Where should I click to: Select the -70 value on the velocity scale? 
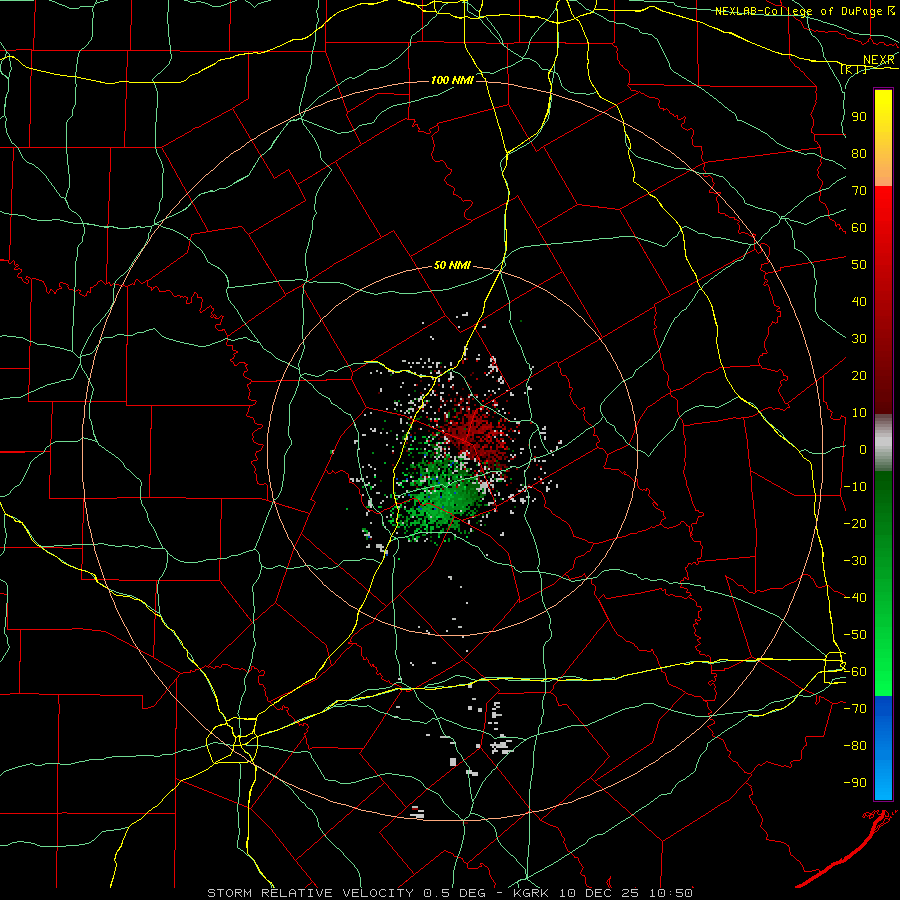click(x=855, y=709)
